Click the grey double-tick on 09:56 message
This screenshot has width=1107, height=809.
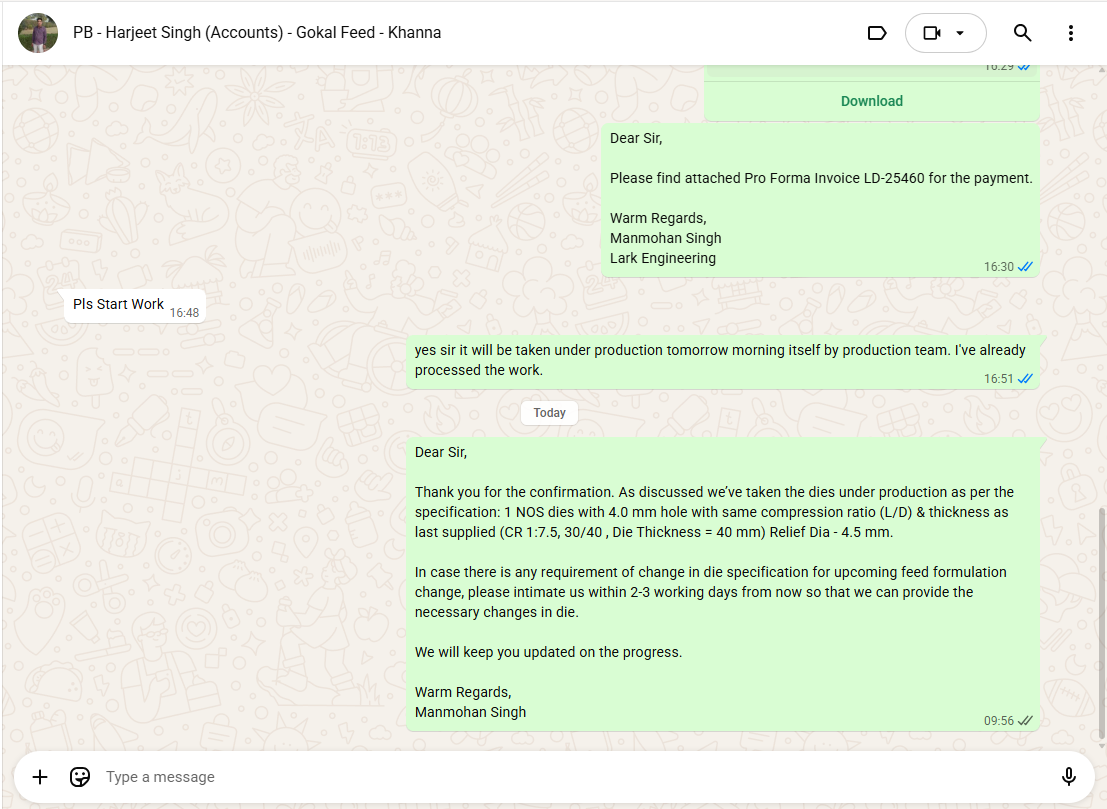pyautogui.click(x=1025, y=721)
